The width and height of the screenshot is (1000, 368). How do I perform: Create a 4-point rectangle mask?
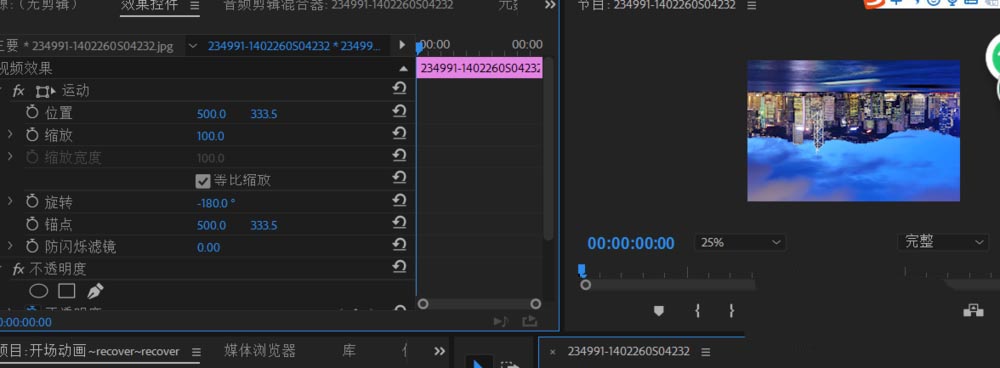pyautogui.click(x=67, y=291)
